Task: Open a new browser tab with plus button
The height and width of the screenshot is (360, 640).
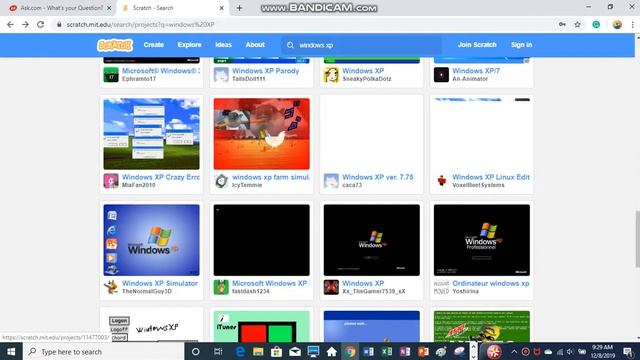Action: click(240, 8)
